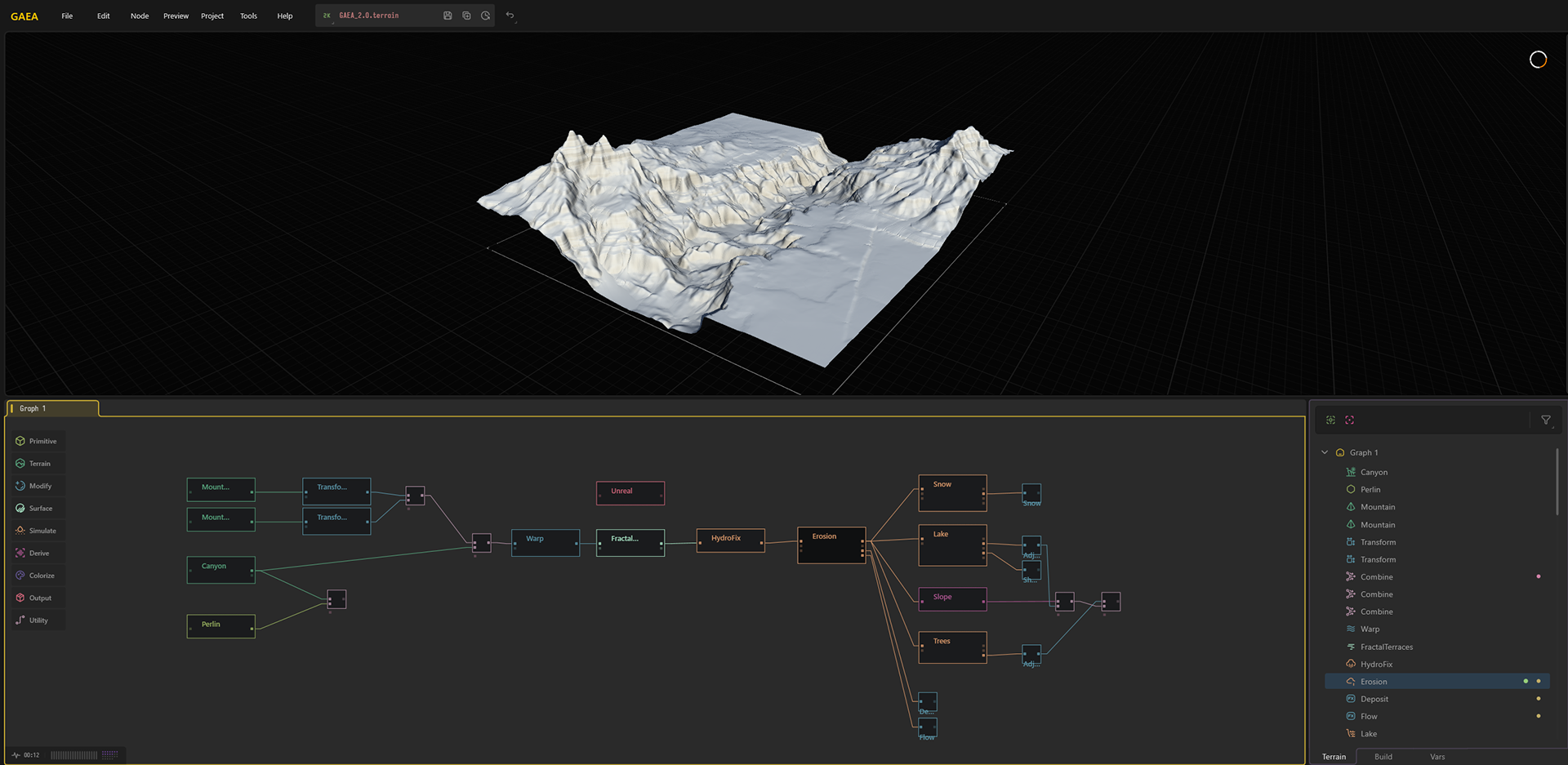Click the GAEA logo
Image resolution: width=1568 pixels, height=765 pixels.
(24, 16)
